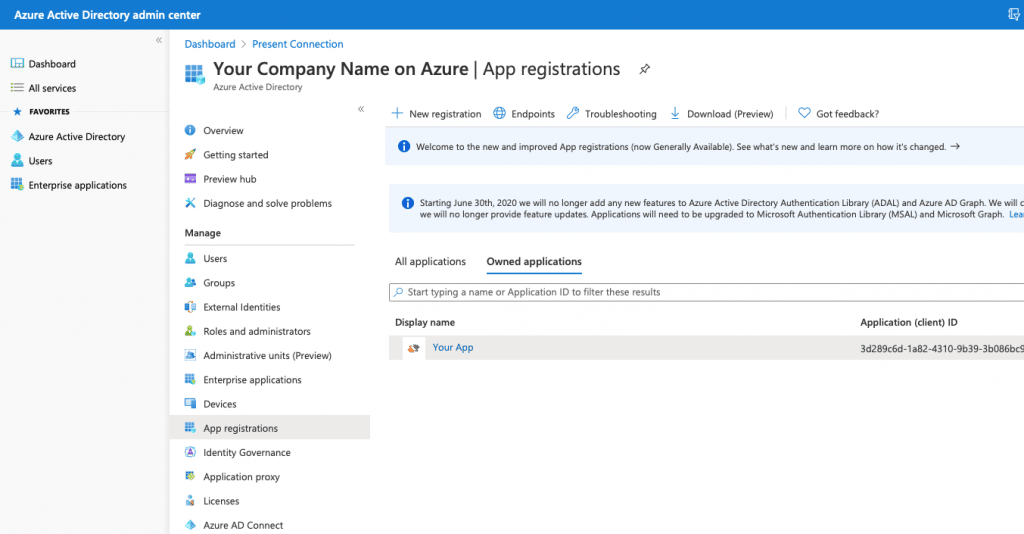Click the Application (client) ID column header
Screen dimensions: 1024x534
coord(908,322)
